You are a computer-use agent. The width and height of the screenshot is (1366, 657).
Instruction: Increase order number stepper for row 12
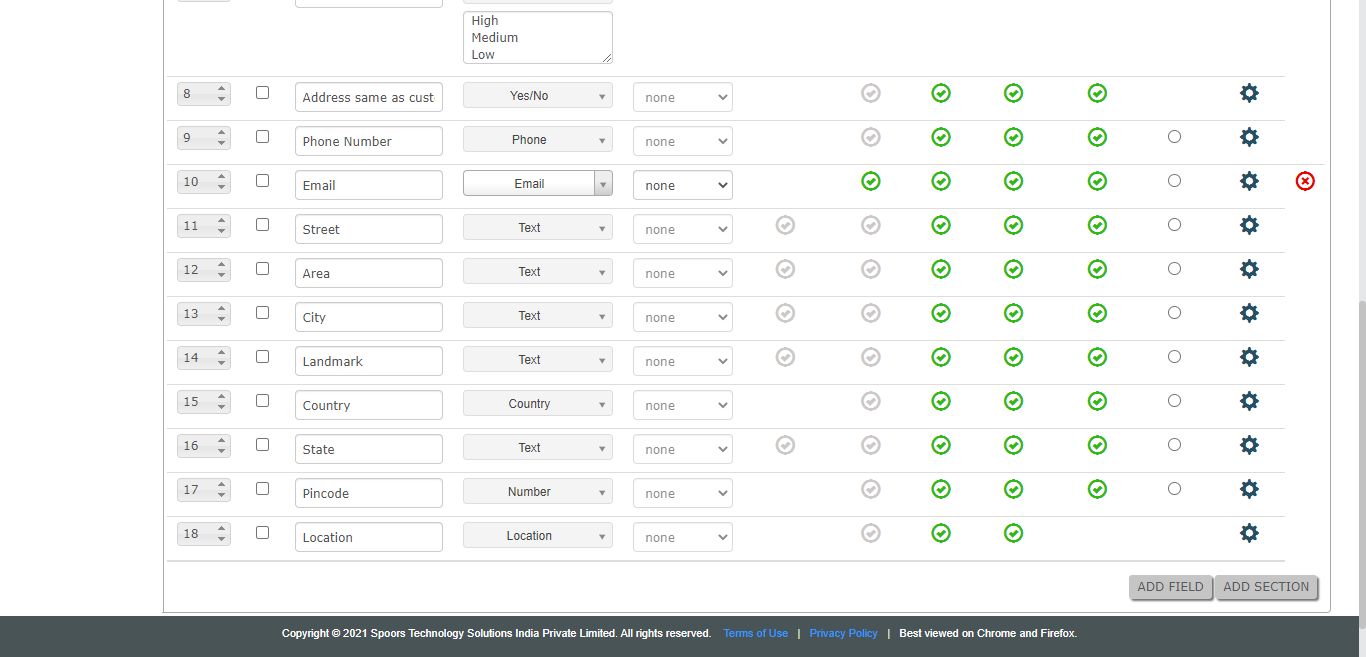pyautogui.click(x=222, y=265)
